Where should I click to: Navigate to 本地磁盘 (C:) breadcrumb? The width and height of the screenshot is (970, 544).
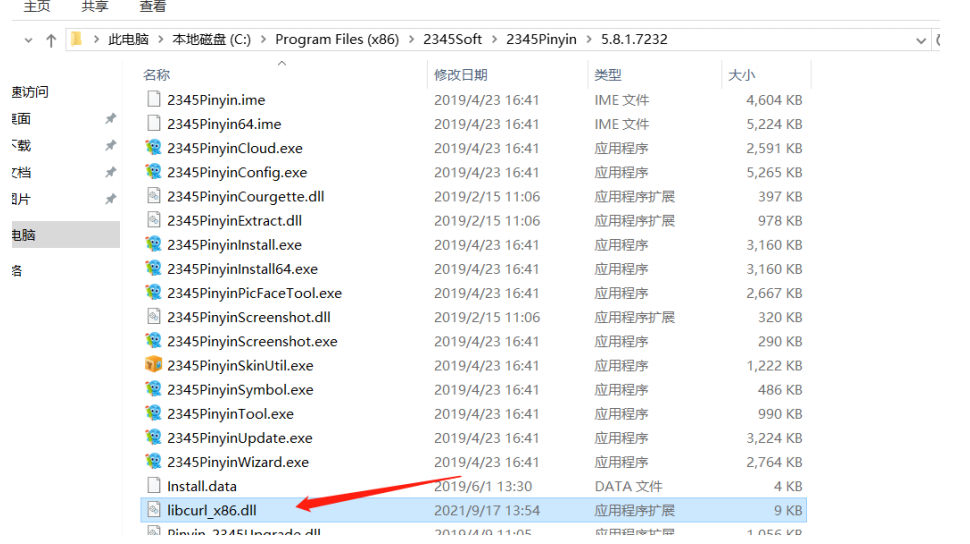click(212, 40)
